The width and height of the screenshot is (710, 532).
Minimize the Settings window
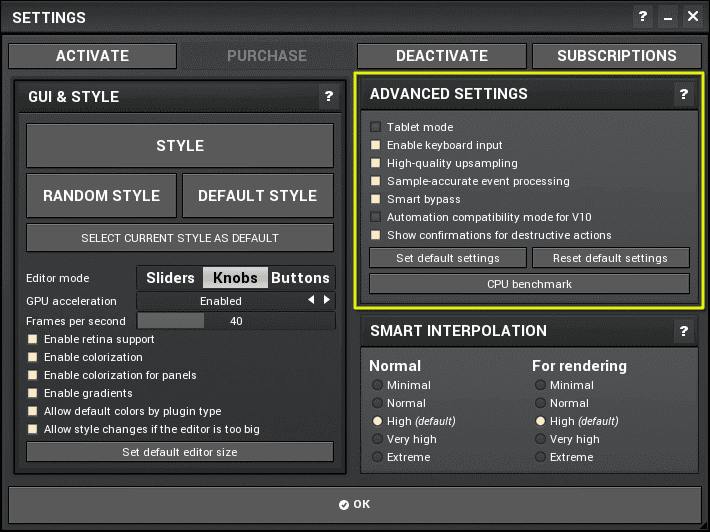(668, 17)
